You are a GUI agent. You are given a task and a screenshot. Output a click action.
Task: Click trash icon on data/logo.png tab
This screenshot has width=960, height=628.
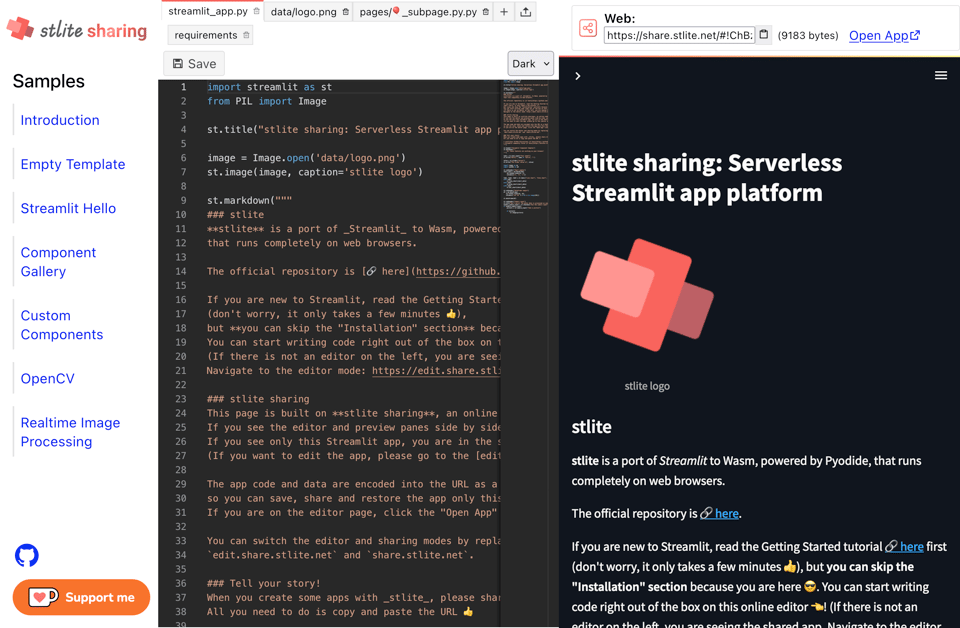point(346,12)
